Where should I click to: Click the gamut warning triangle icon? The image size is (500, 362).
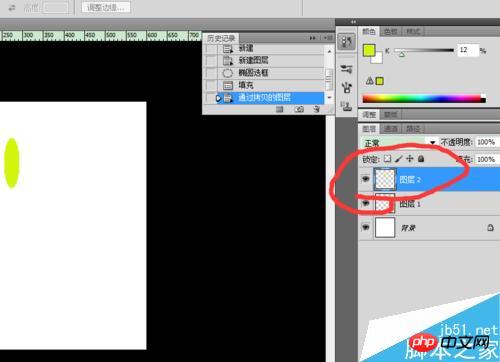click(x=369, y=81)
